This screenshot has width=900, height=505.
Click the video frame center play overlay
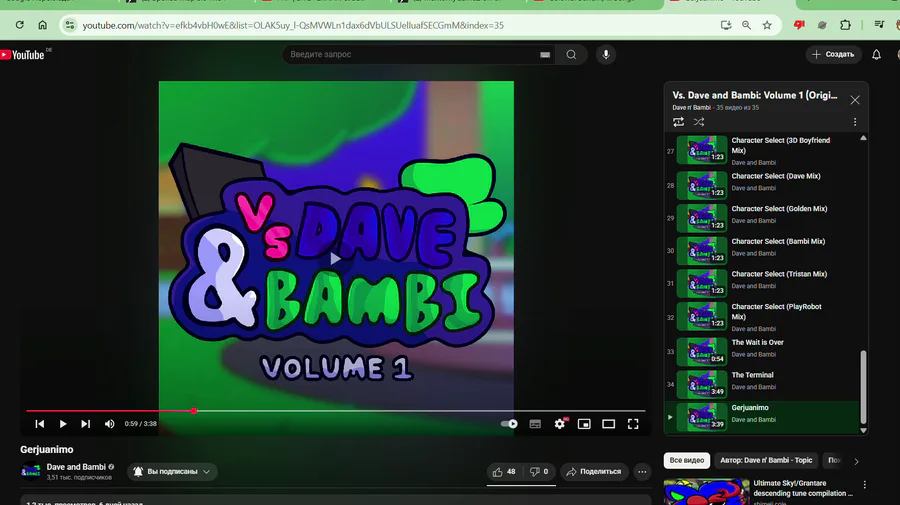(x=336, y=259)
